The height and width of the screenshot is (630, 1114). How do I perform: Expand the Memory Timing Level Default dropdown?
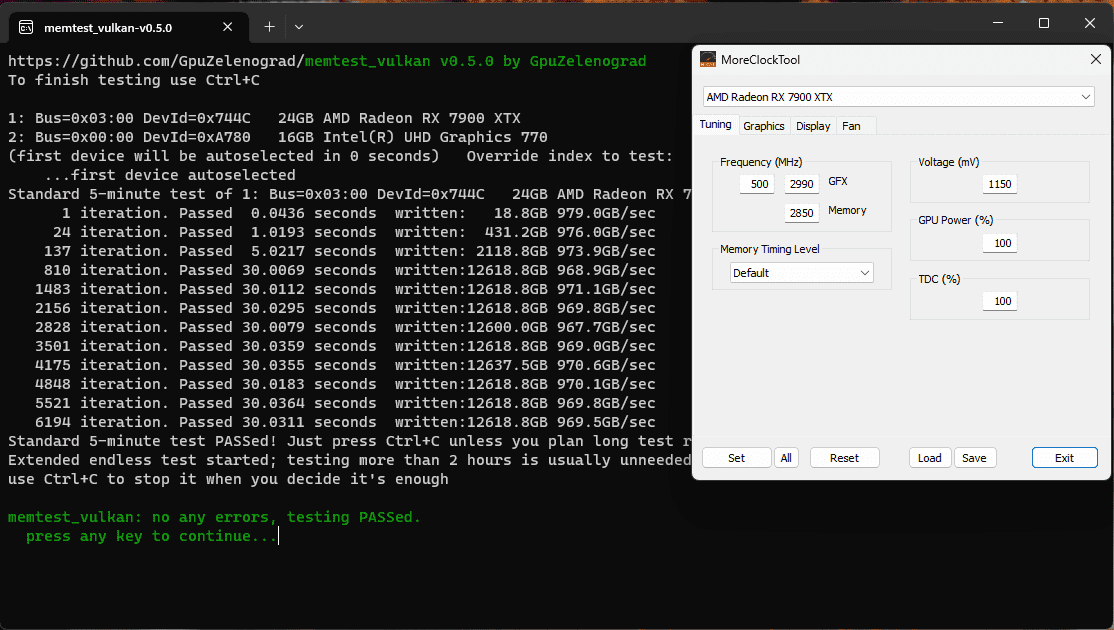[x=801, y=273]
